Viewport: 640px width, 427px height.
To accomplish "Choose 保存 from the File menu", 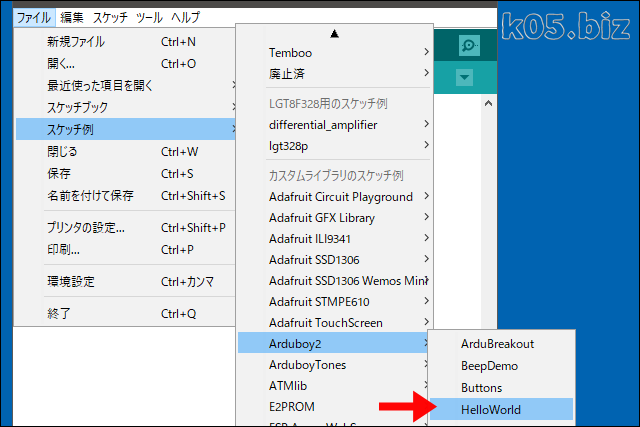I will click(125, 173).
